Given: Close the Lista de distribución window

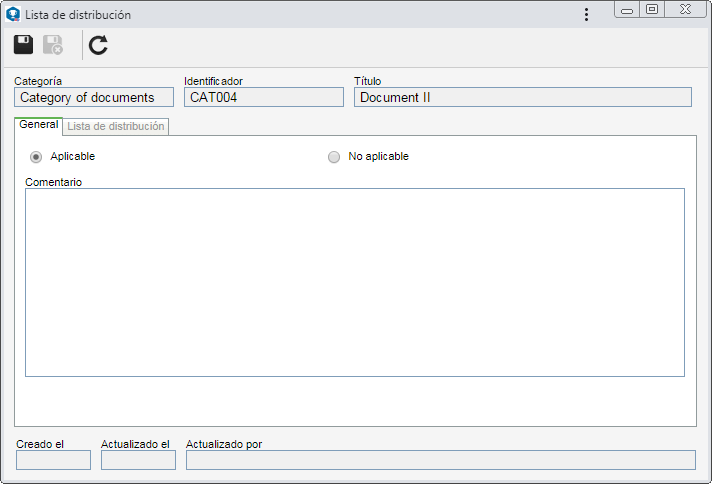Looking at the screenshot, I should (x=685, y=10).
